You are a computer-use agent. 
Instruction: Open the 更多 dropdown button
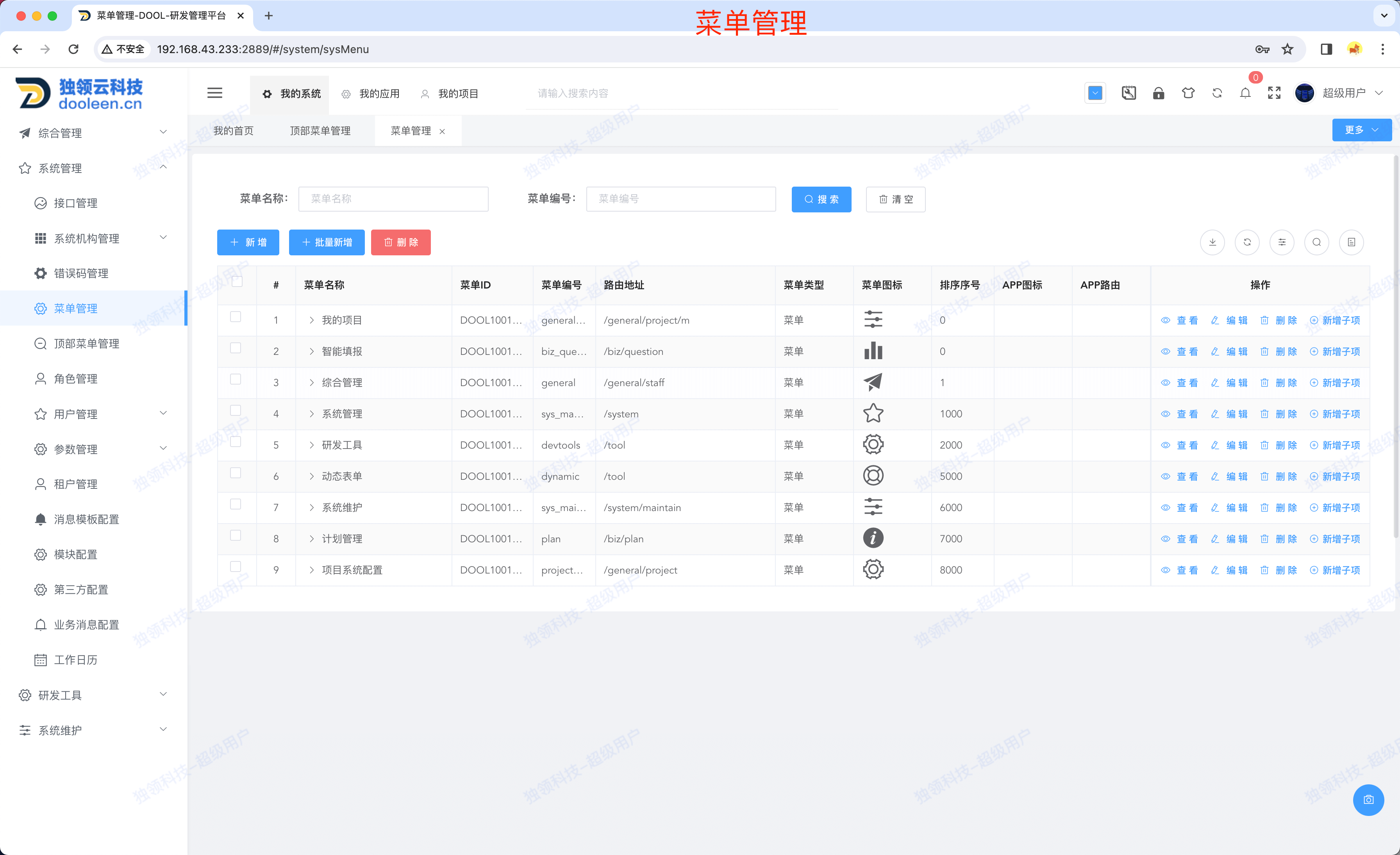pos(1361,130)
